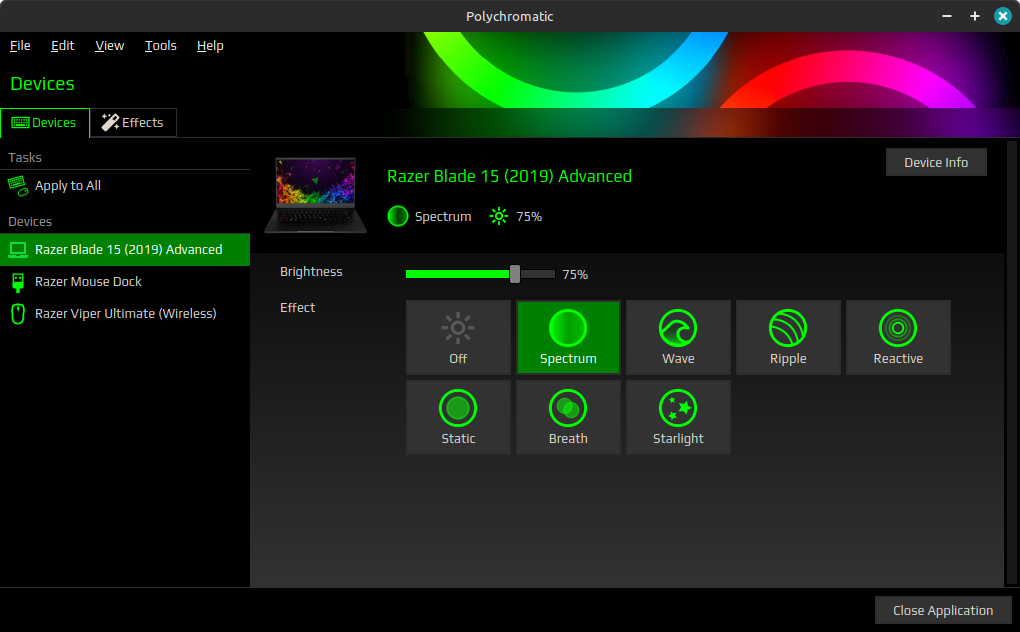Open the Tools menu
This screenshot has height=632, width=1020.
click(161, 46)
